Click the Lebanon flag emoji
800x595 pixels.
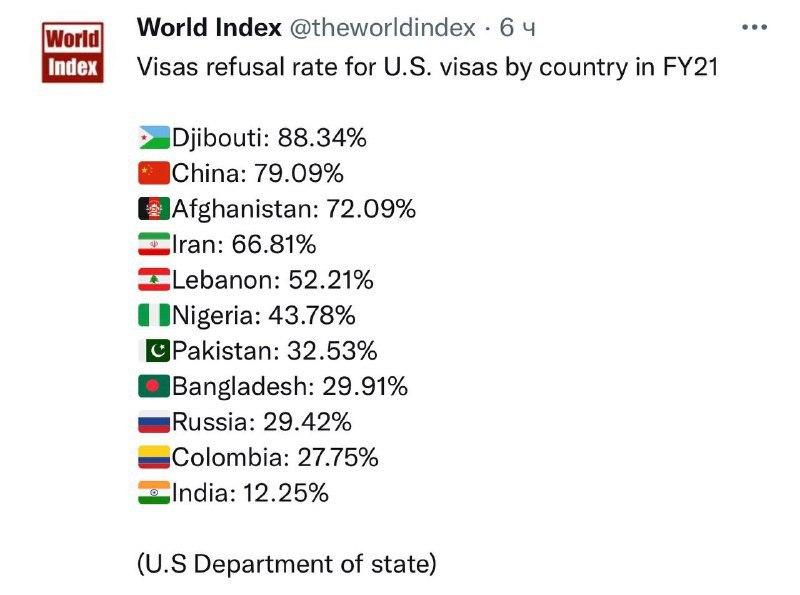point(154,280)
